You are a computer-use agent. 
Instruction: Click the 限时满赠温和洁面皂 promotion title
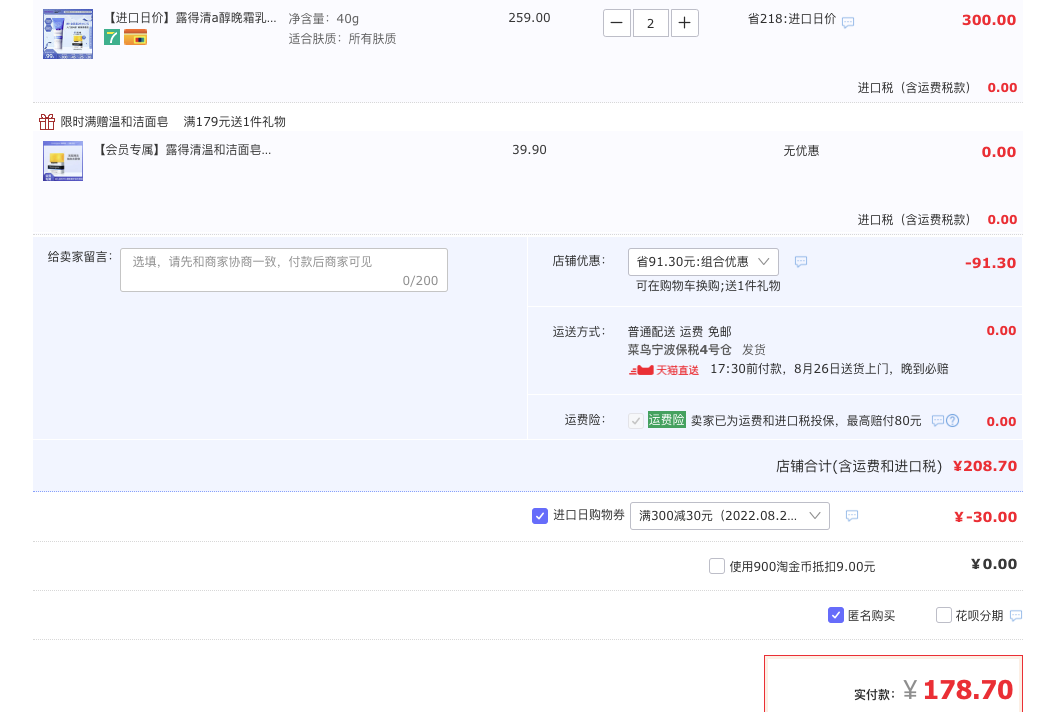[x=114, y=121]
